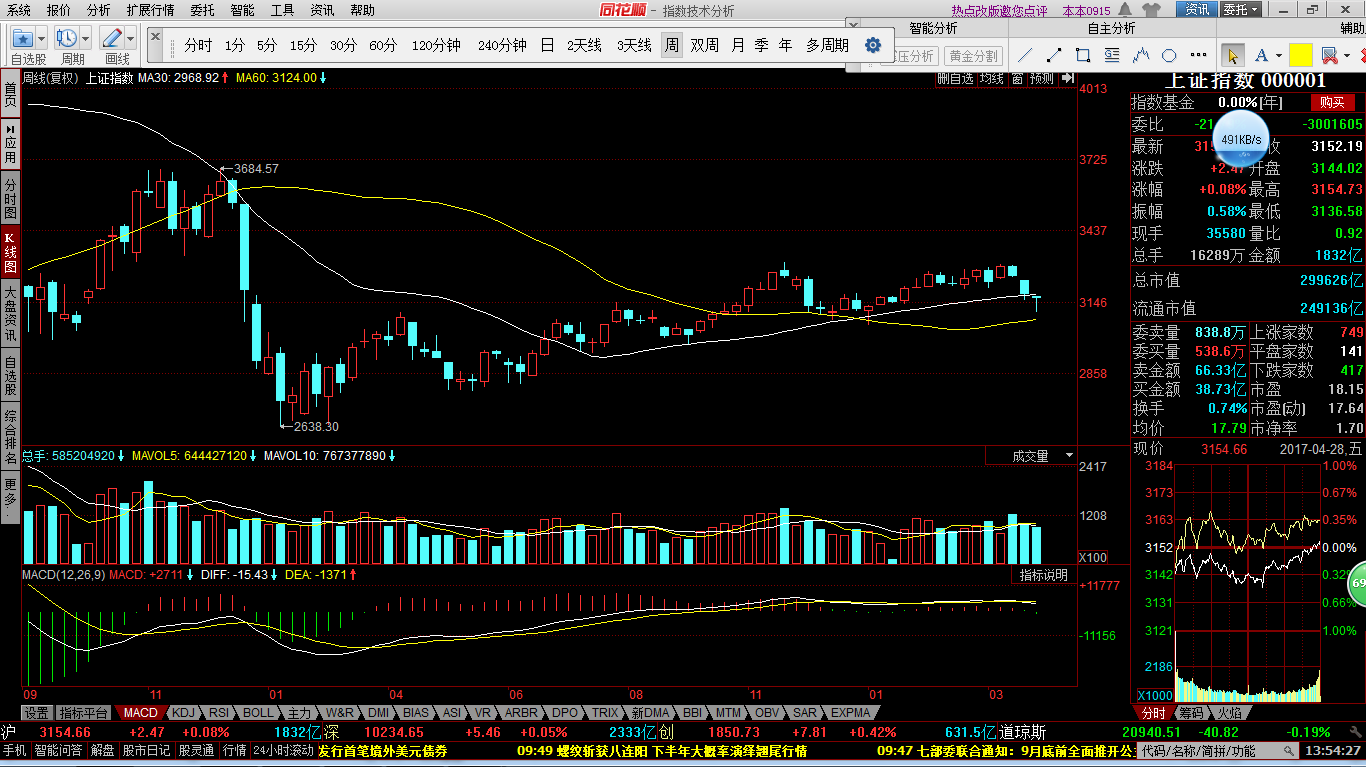Open the 自选股 star folder icon
Image resolution: width=1366 pixels, height=767 pixels.
coord(22,38)
